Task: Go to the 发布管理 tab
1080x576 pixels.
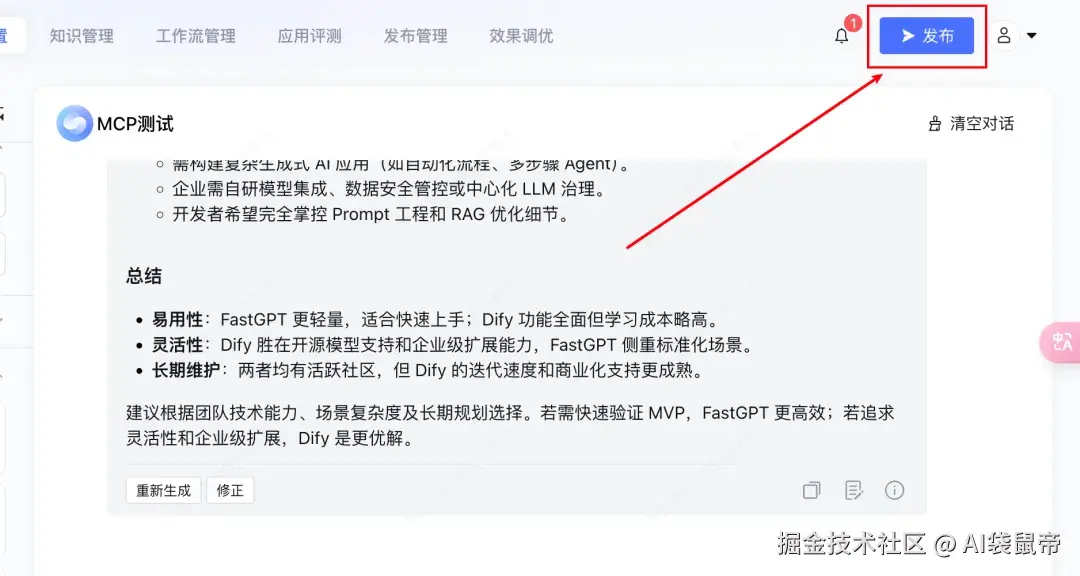Action: click(x=415, y=36)
